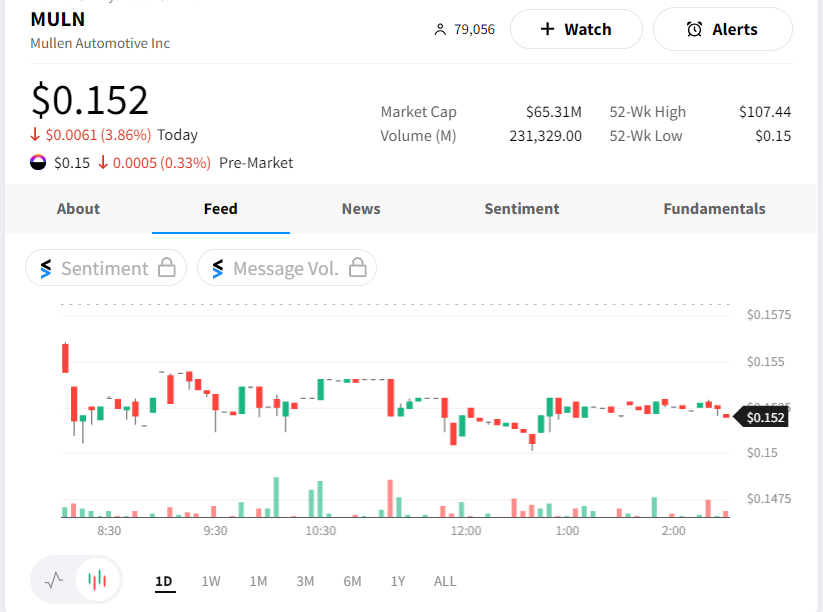Image resolution: width=823 pixels, height=612 pixels.
Task: Click the pre-market red down arrow
Action: [x=103, y=162]
